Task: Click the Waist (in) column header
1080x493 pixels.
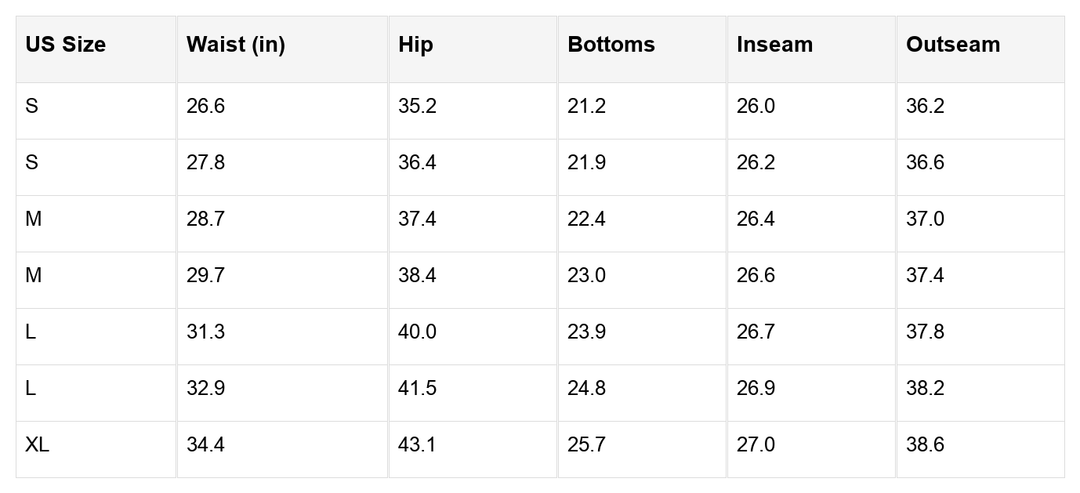Action: pyautogui.click(x=236, y=45)
